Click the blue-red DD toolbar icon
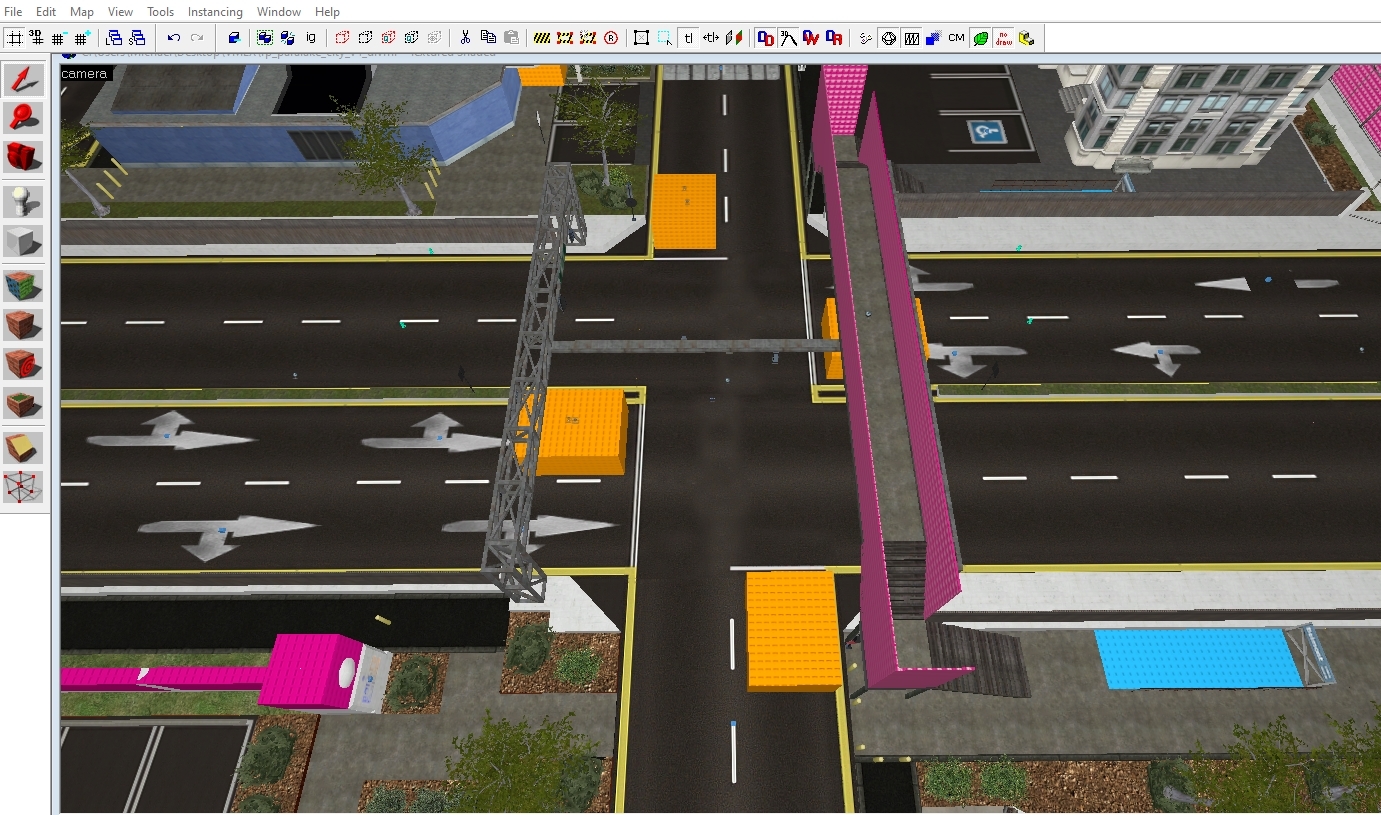 pos(765,38)
